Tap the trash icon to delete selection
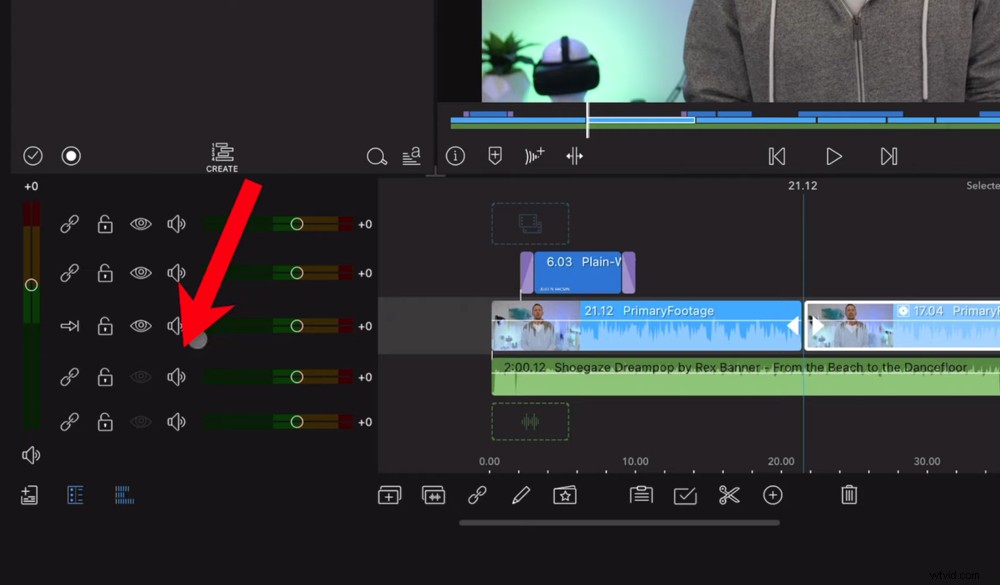This screenshot has height=585, width=1000. coord(849,495)
